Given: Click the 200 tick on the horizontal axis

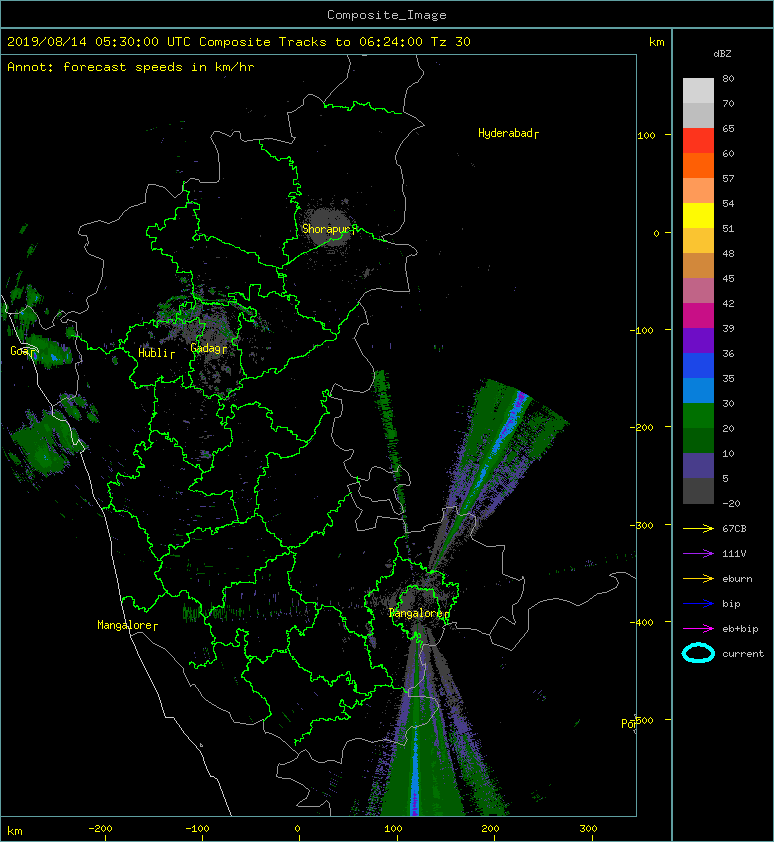Looking at the screenshot, I should coord(490,829).
